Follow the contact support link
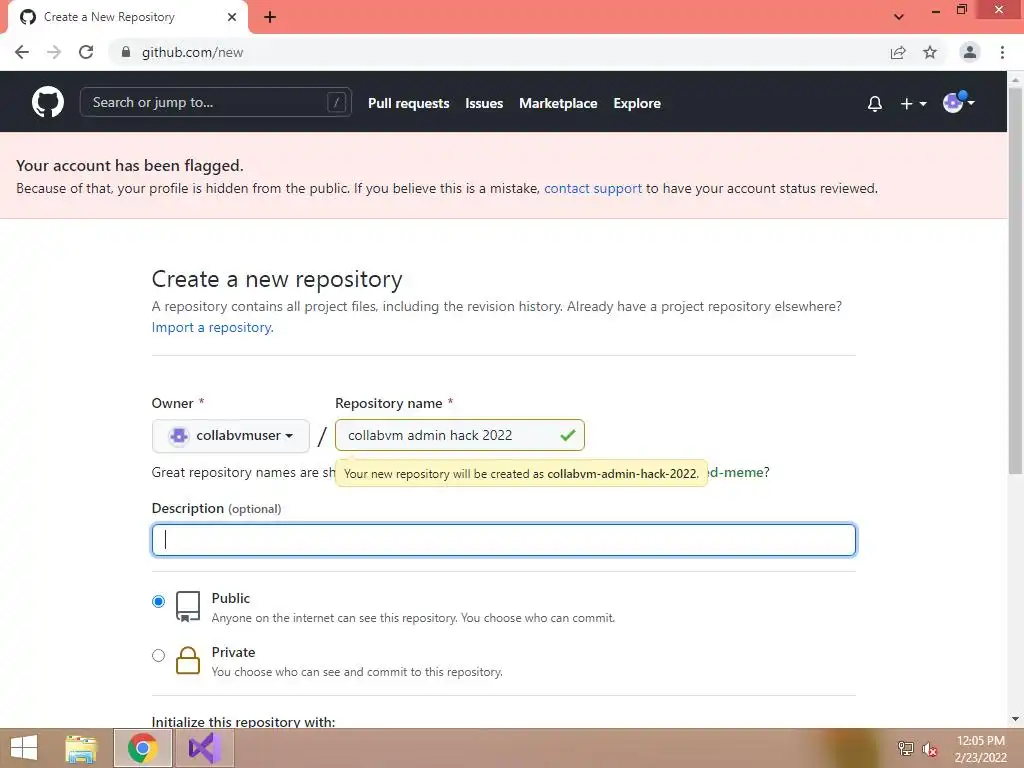Screen dimensions: 1024x768 coord(593,188)
